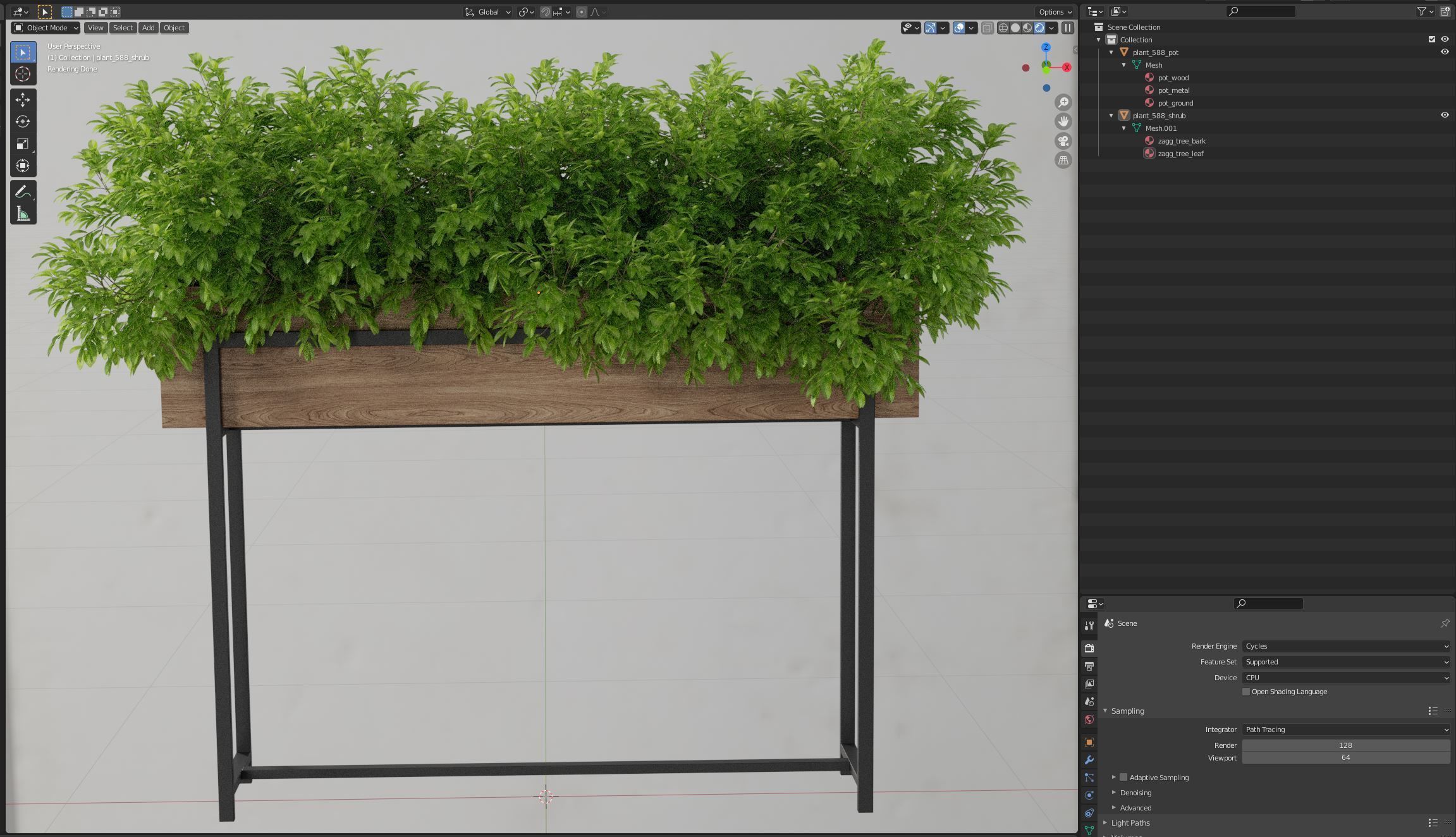The image size is (1456, 837).
Task: Select the Scale tool
Action: tap(23, 144)
